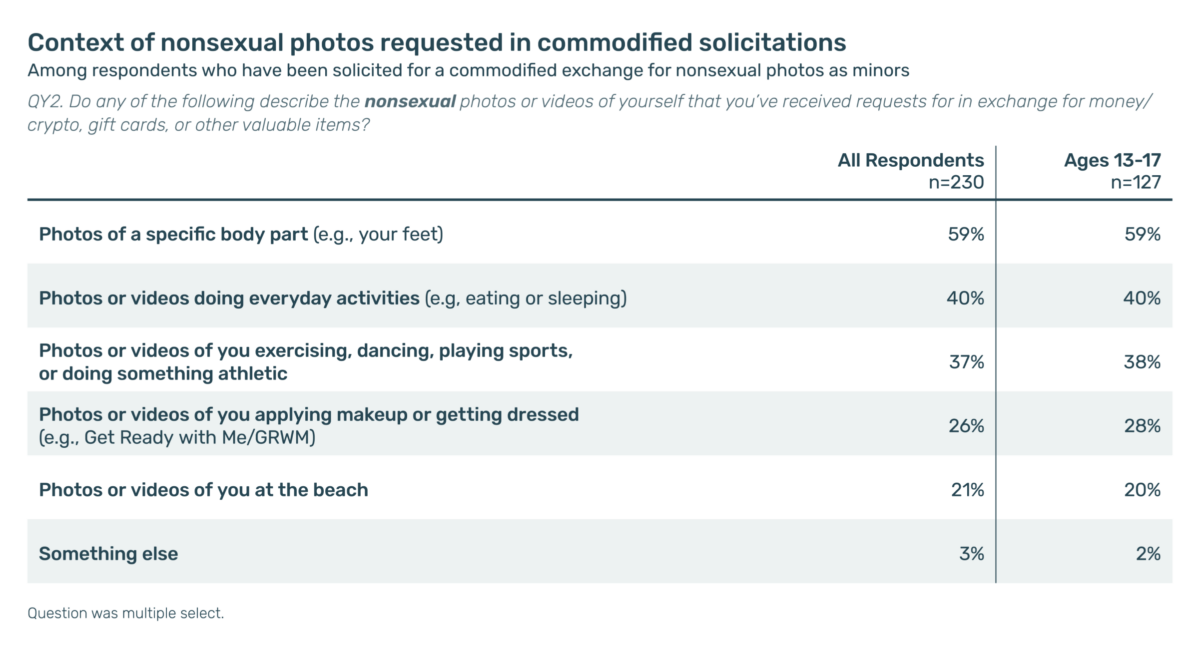
Task: Select the 28% Ages 13-17 value
Action: (1142, 425)
